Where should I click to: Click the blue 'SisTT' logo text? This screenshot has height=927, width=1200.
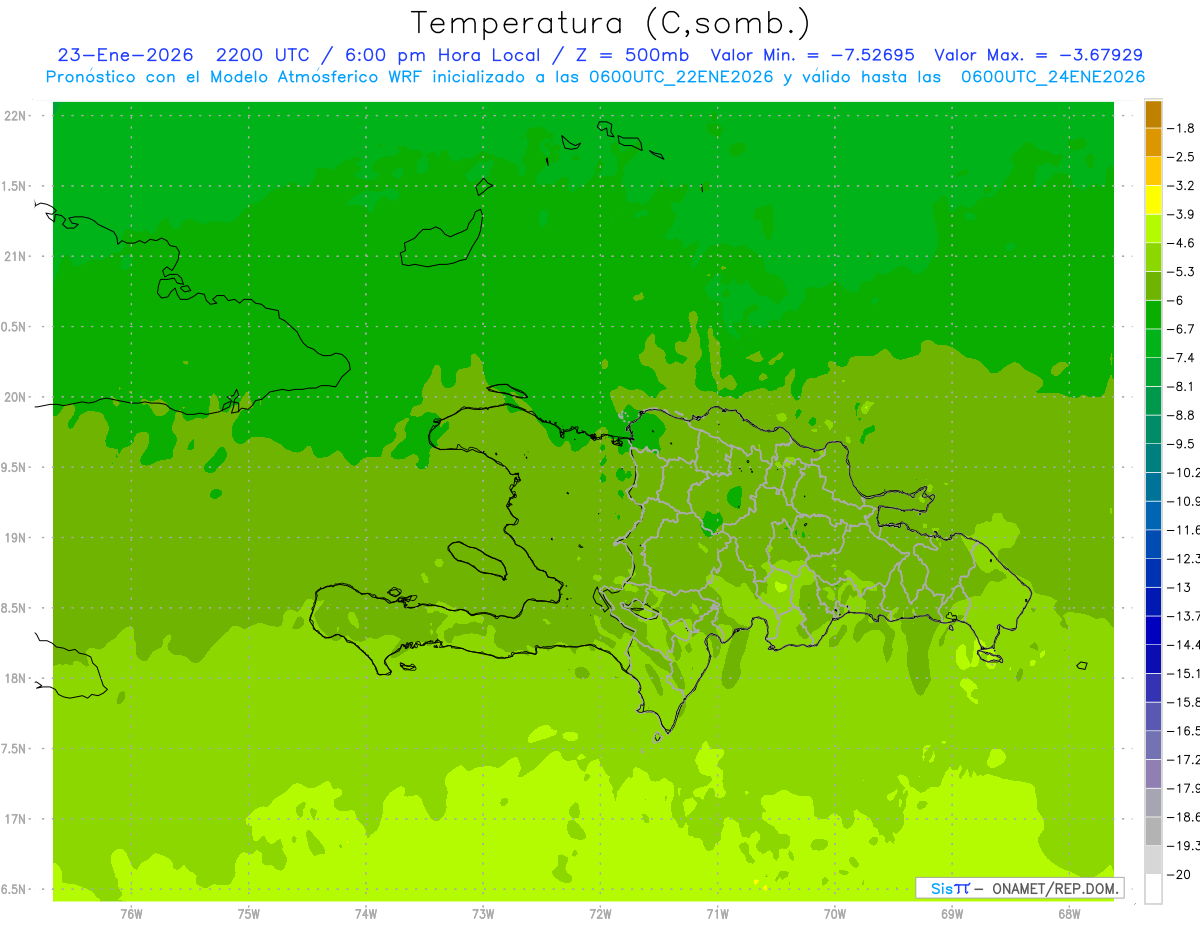tap(949, 888)
